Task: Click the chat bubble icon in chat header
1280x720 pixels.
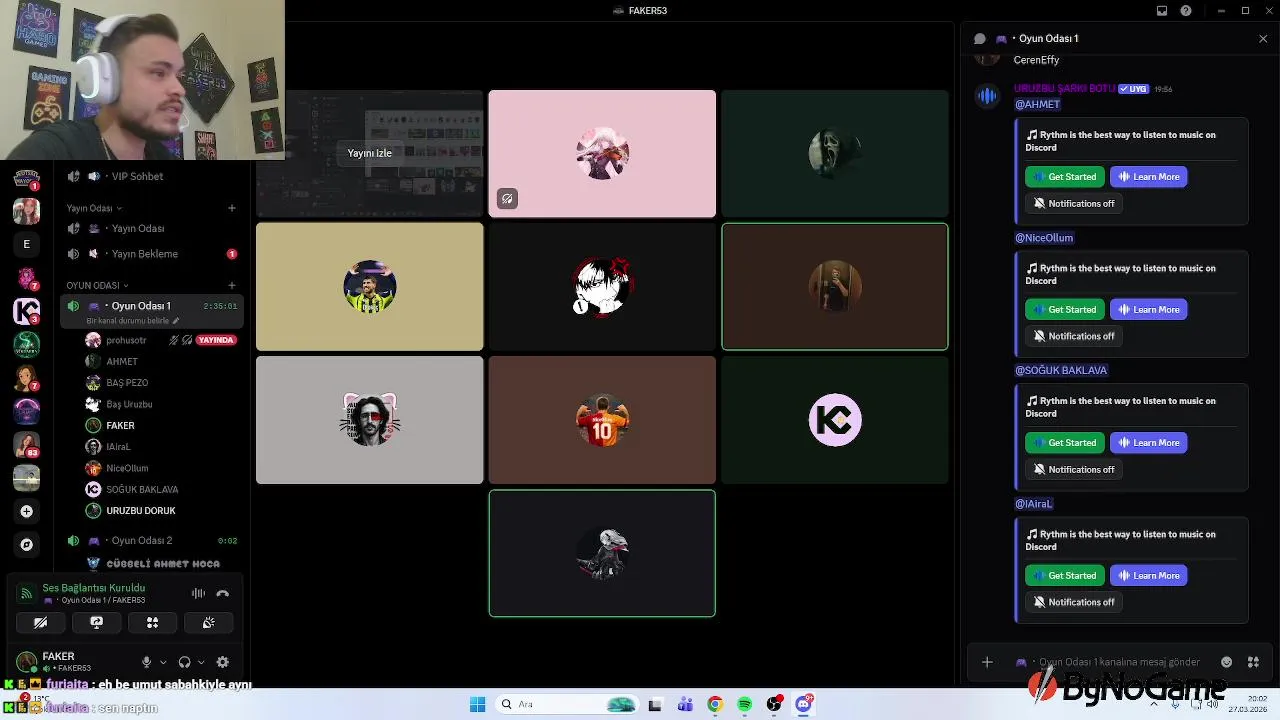Action: (980, 38)
